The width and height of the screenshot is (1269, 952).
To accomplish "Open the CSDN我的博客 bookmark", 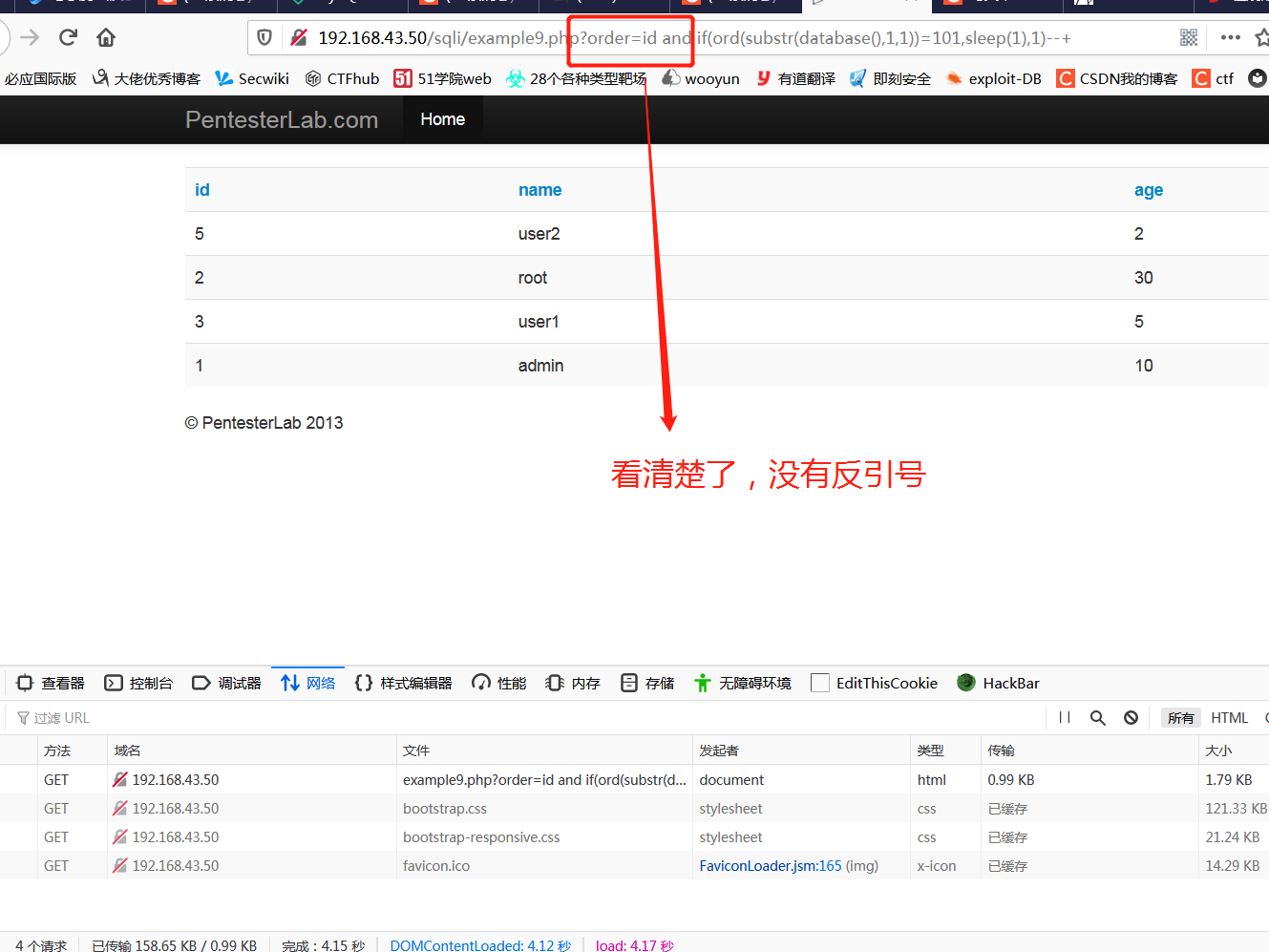I will (1117, 78).
